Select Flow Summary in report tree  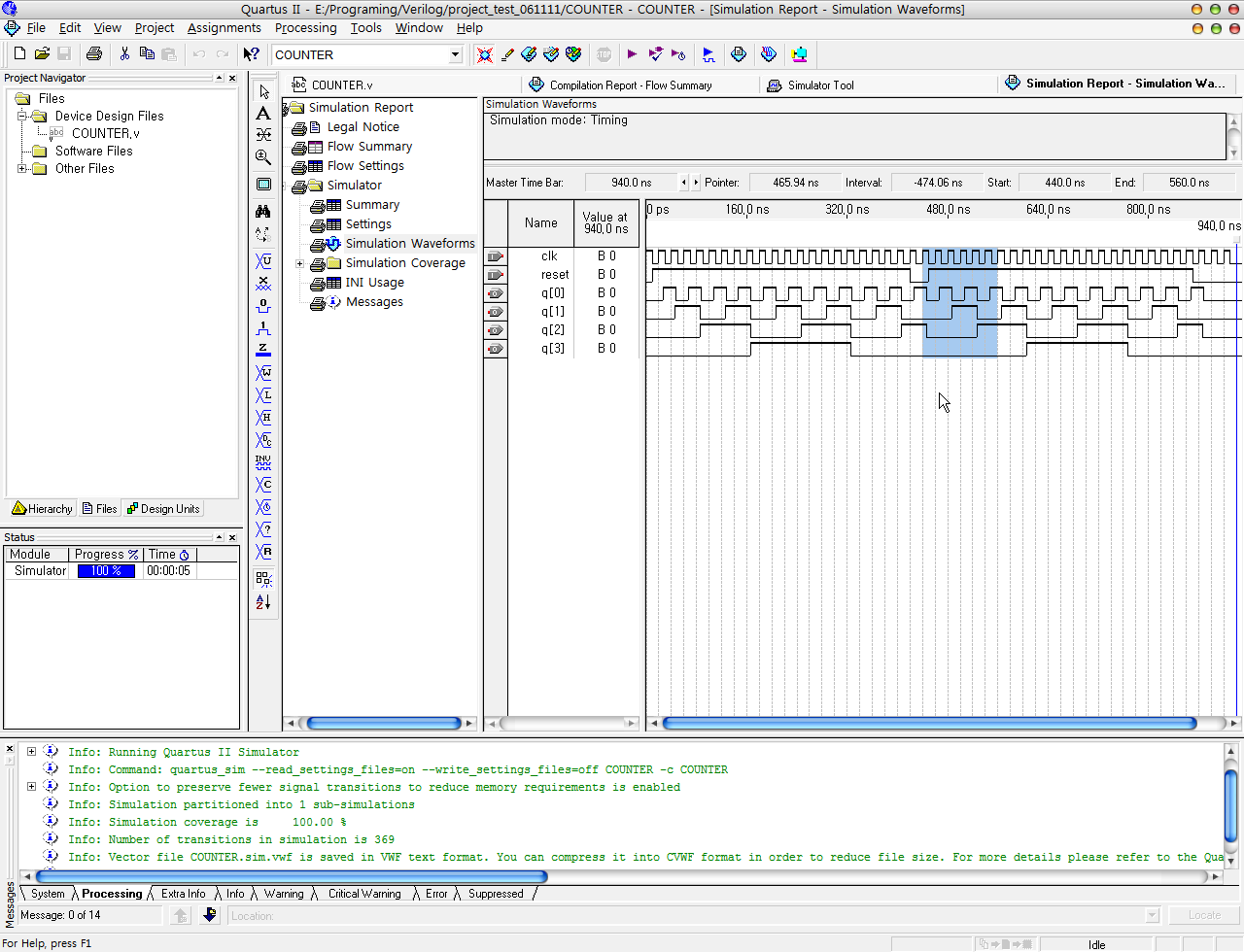pos(369,147)
